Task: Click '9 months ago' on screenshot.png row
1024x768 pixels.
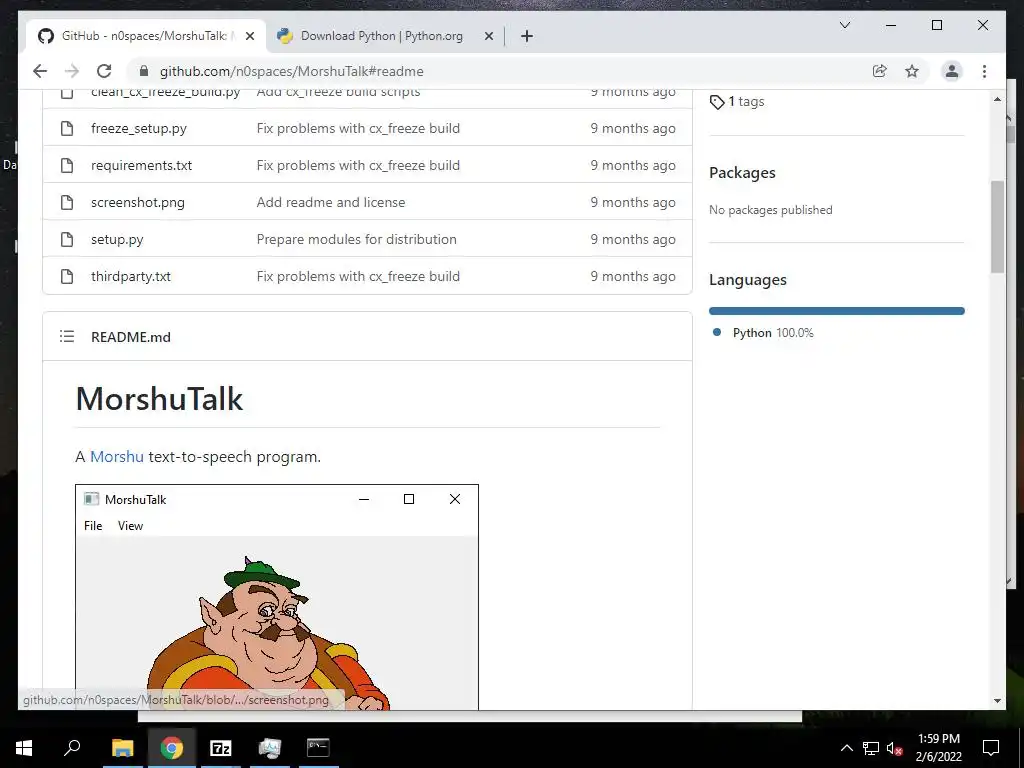Action: 633,202
